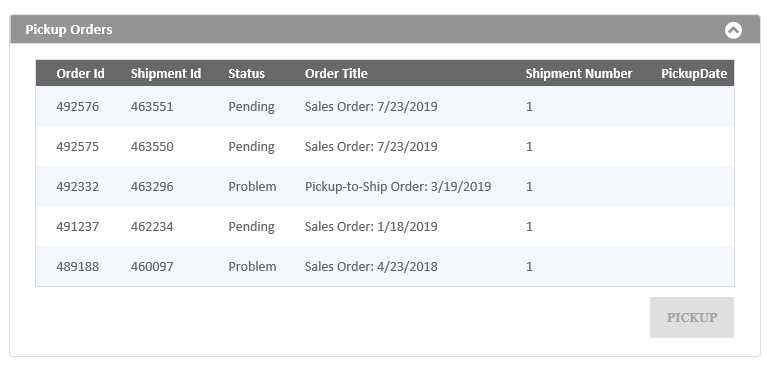Image resolution: width=784 pixels, height=372 pixels.
Task: Sort by Shipment Number column header
Action: pyautogui.click(x=578, y=74)
